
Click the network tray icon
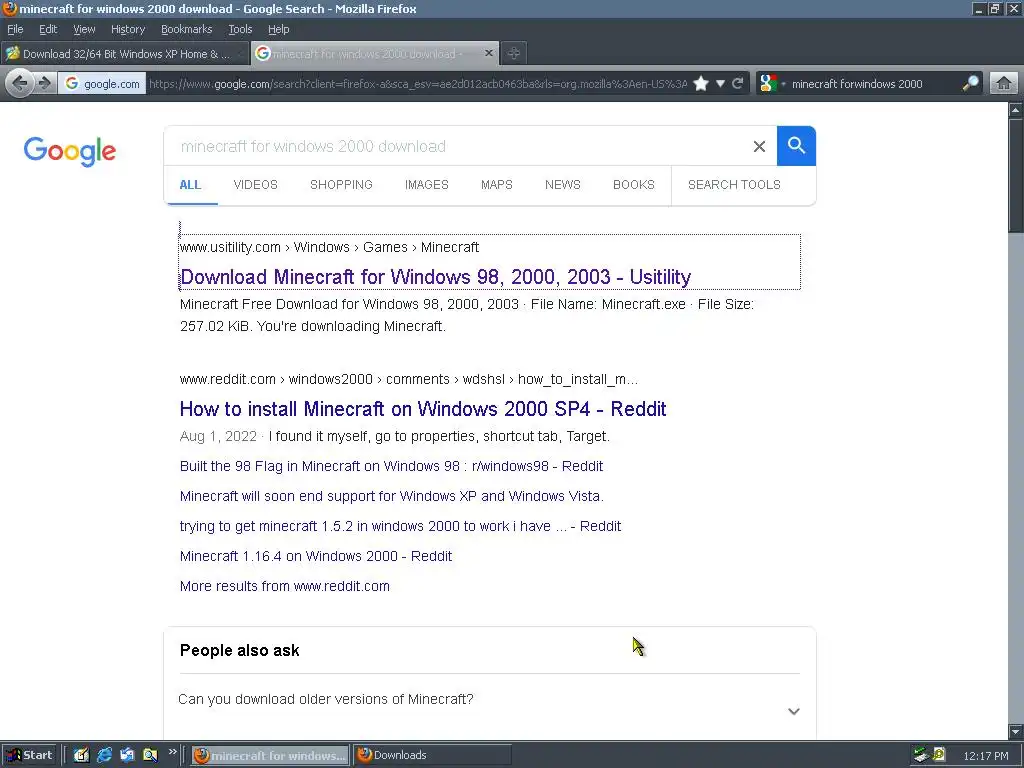click(921, 756)
